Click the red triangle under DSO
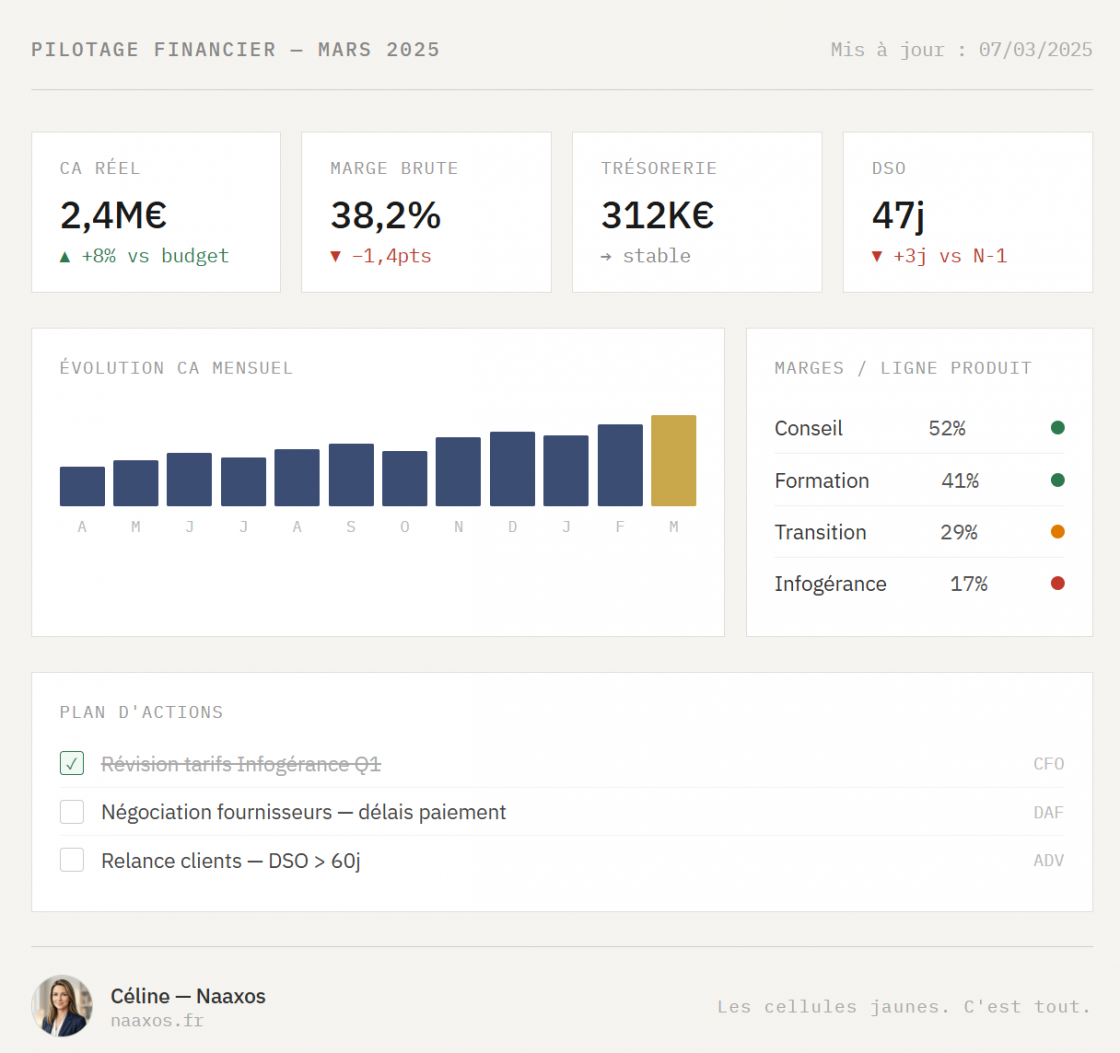Image resolution: width=1120 pixels, height=1053 pixels. [x=877, y=257]
